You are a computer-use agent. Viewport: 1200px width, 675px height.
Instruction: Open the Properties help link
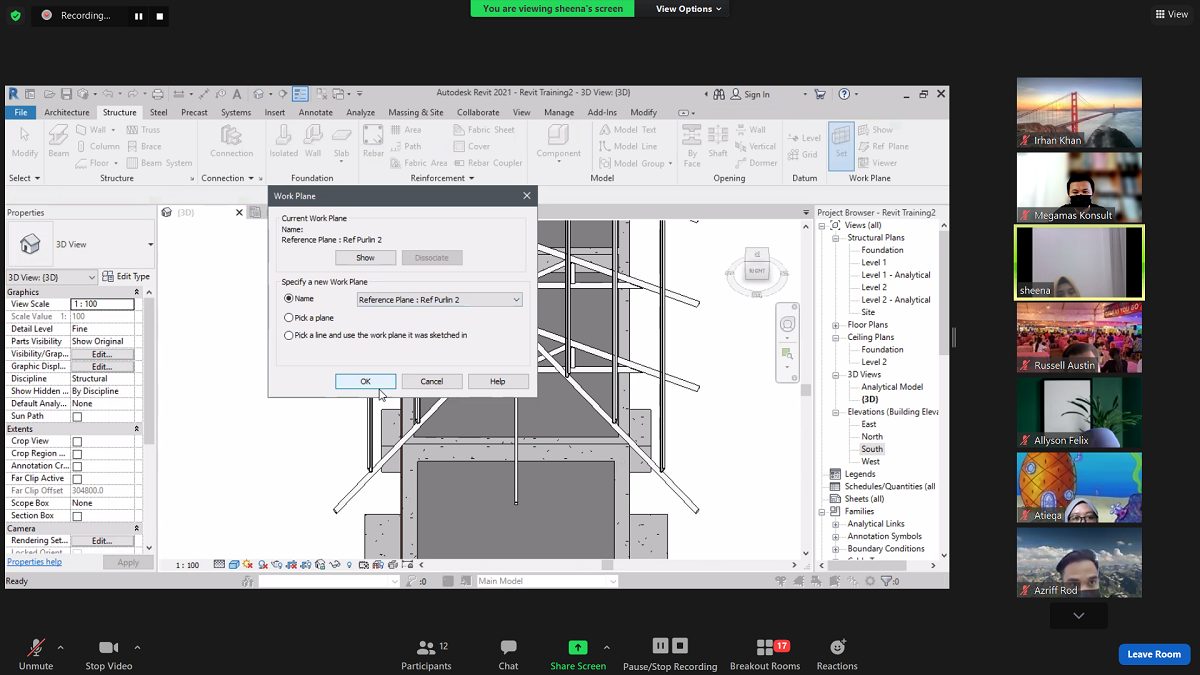click(x=35, y=562)
